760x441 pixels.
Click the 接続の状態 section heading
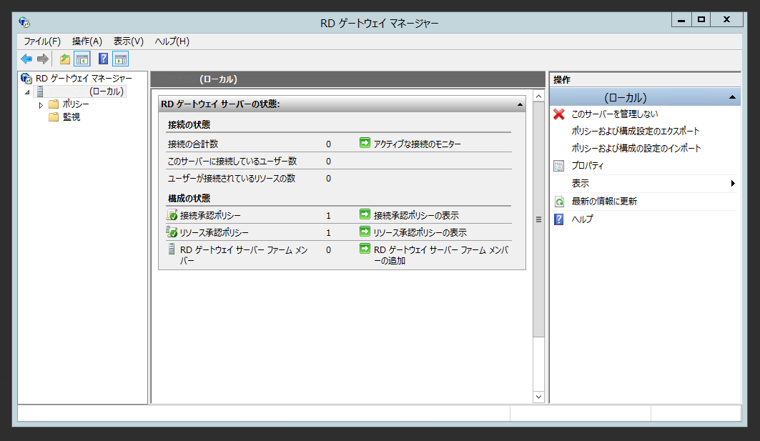point(189,125)
